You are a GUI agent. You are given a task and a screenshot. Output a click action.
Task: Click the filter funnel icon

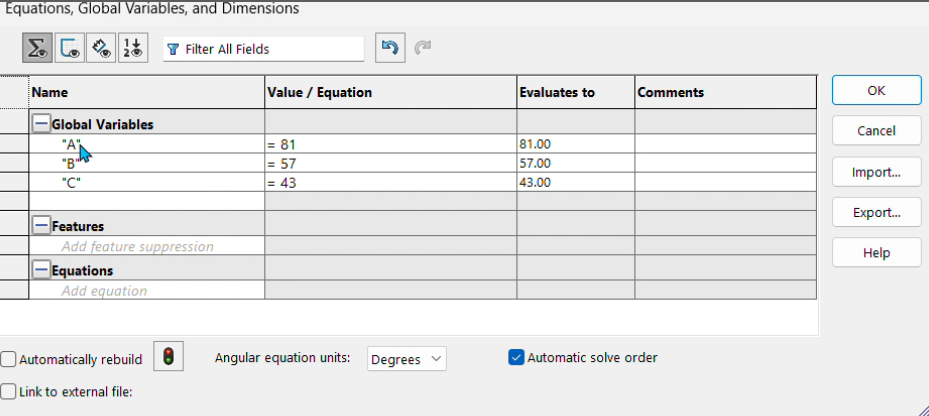[x=173, y=49]
